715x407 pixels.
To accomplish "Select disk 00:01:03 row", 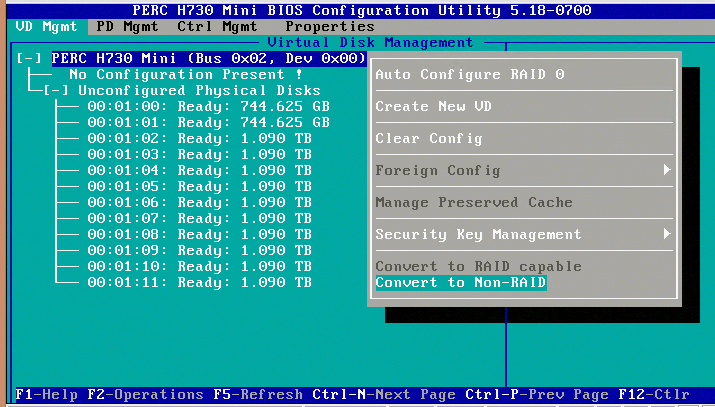I will (199, 154).
